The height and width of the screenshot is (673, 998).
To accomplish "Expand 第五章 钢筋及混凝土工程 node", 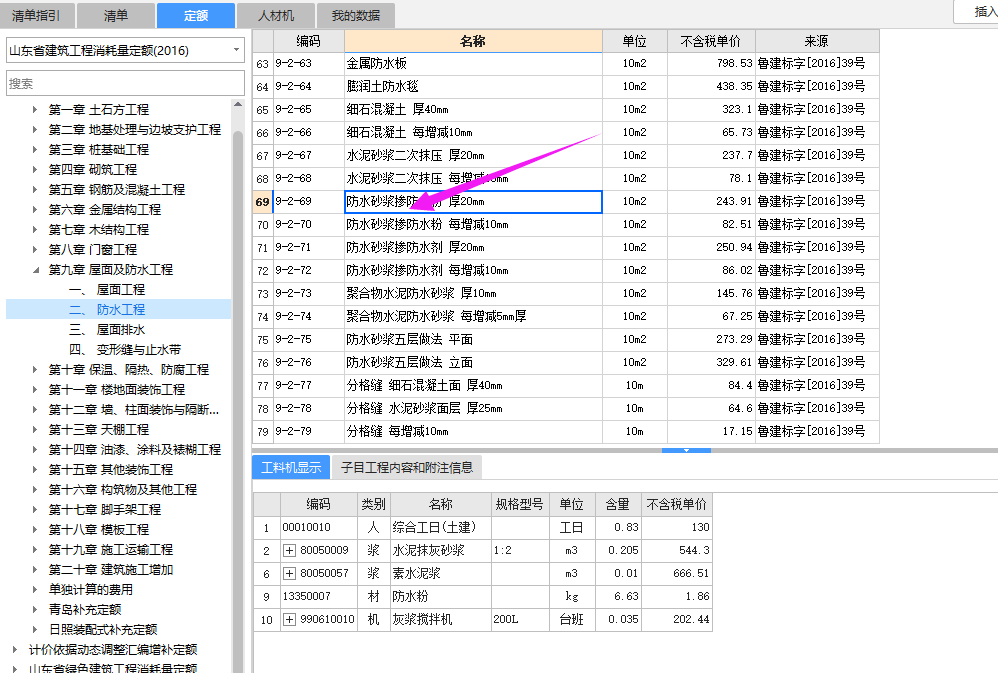I will click(x=35, y=190).
